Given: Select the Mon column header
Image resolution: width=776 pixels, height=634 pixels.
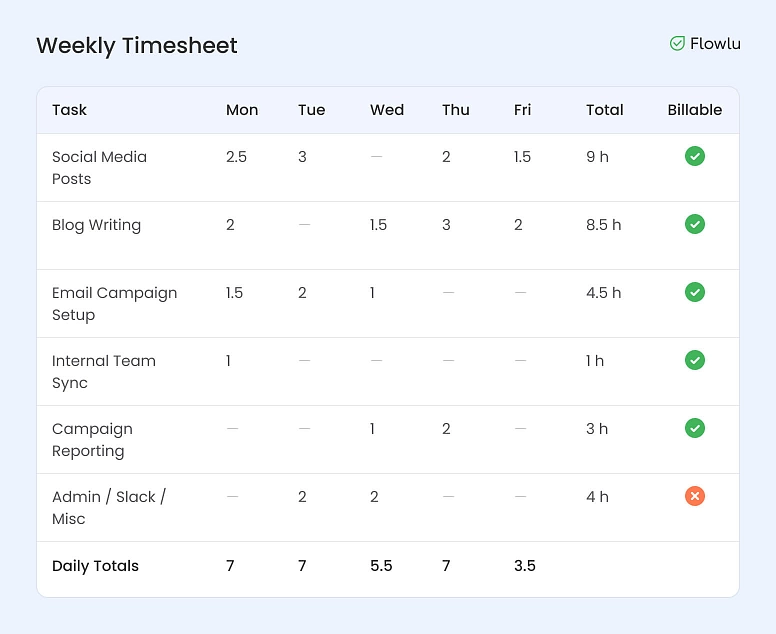Looking at the screenshot, I should point(242,110).
